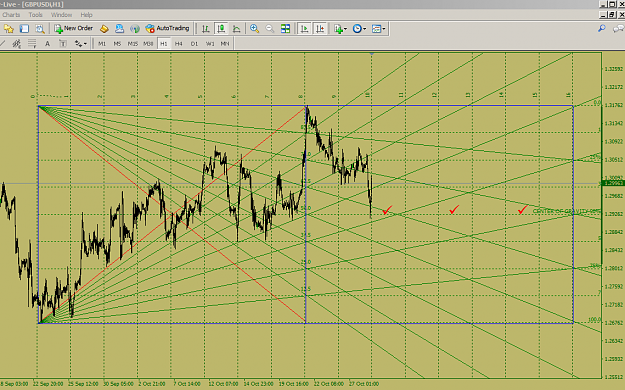Click the icon right of MetaEditor
625x390 pixels.
[119, 29]
